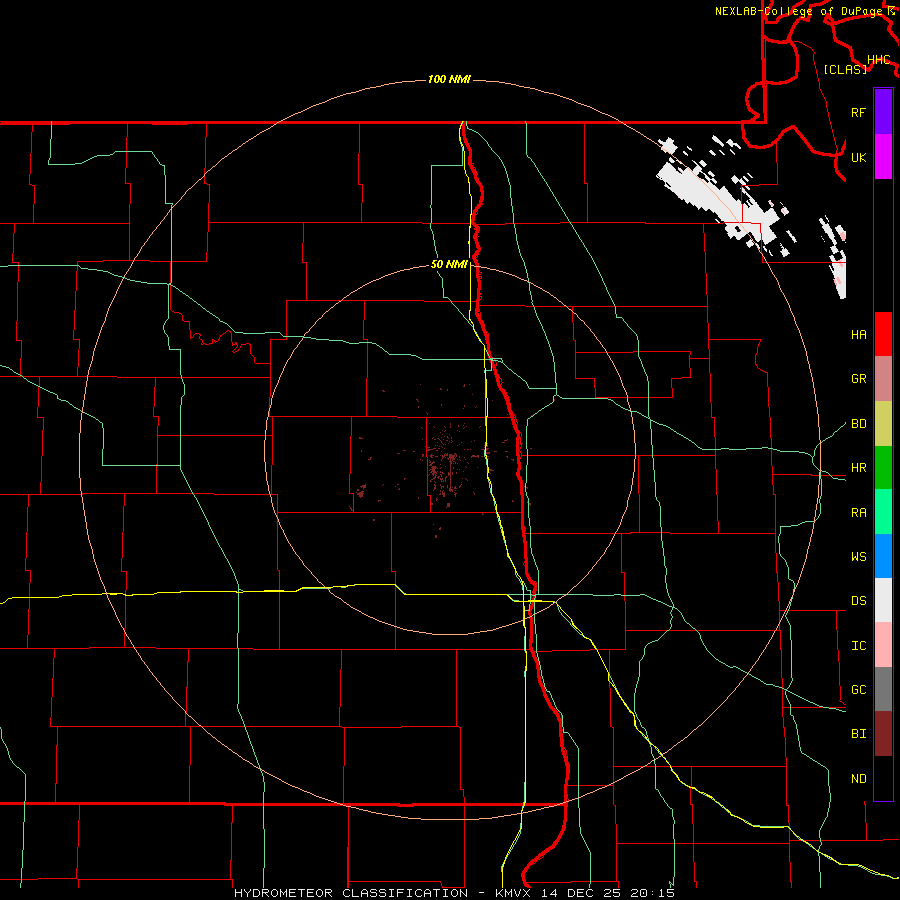900x900 pixels.
Task: Click the "GC" legend label
Action: (858, 690)
